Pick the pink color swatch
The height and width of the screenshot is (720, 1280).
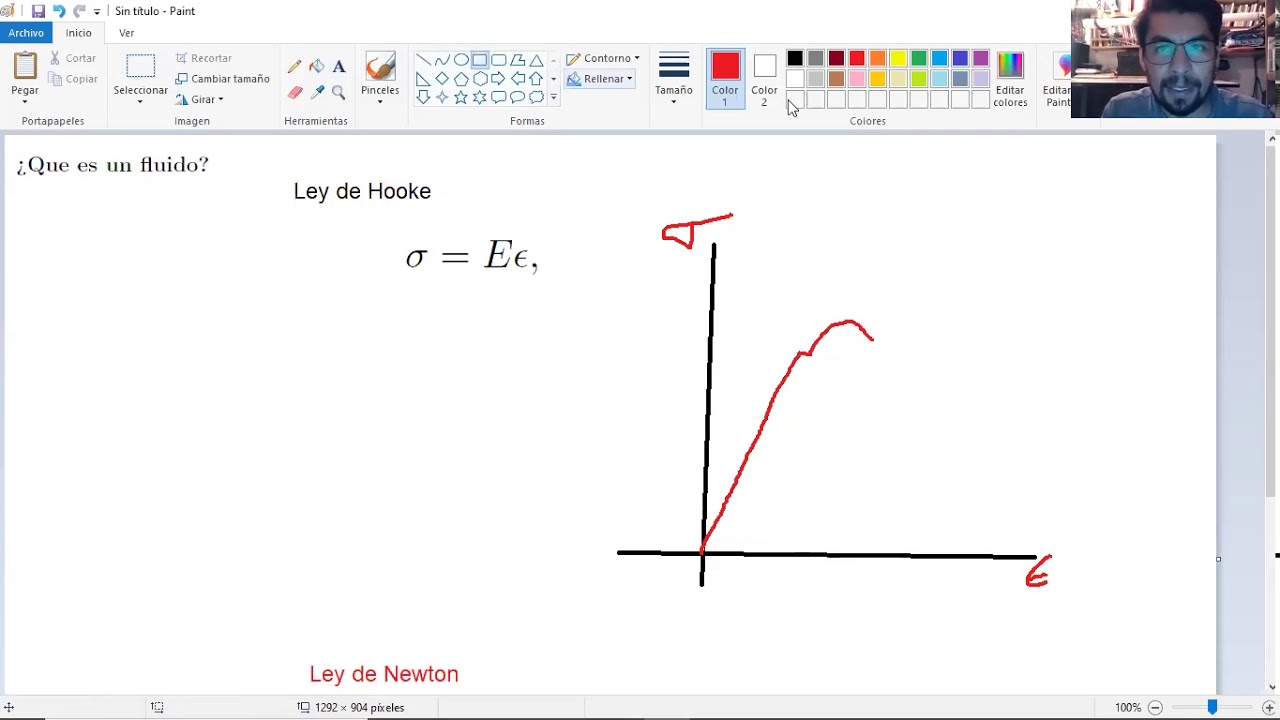(x=857, y=79)
